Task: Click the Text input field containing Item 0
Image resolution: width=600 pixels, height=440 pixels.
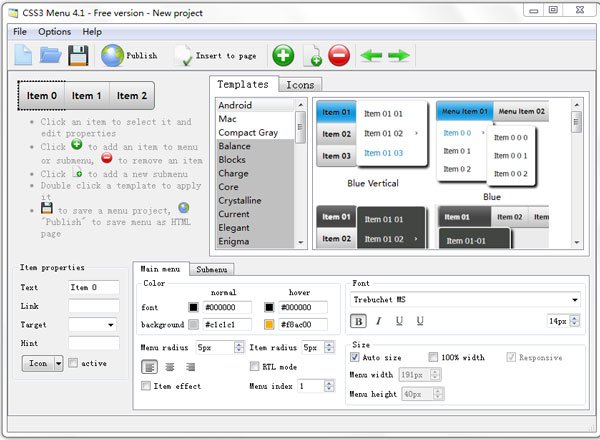Action: click(x=94, y=287)
